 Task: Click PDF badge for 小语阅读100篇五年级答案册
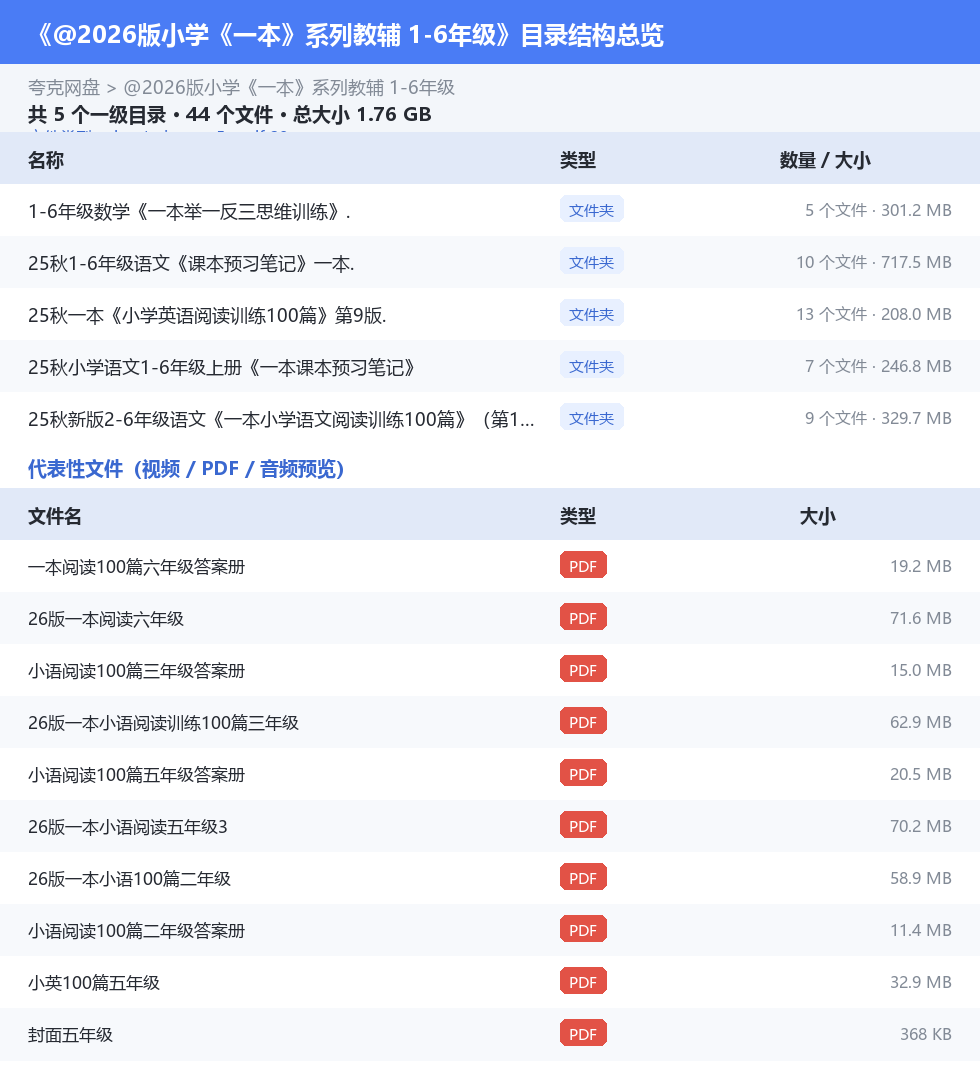click(x=583, y=774)
